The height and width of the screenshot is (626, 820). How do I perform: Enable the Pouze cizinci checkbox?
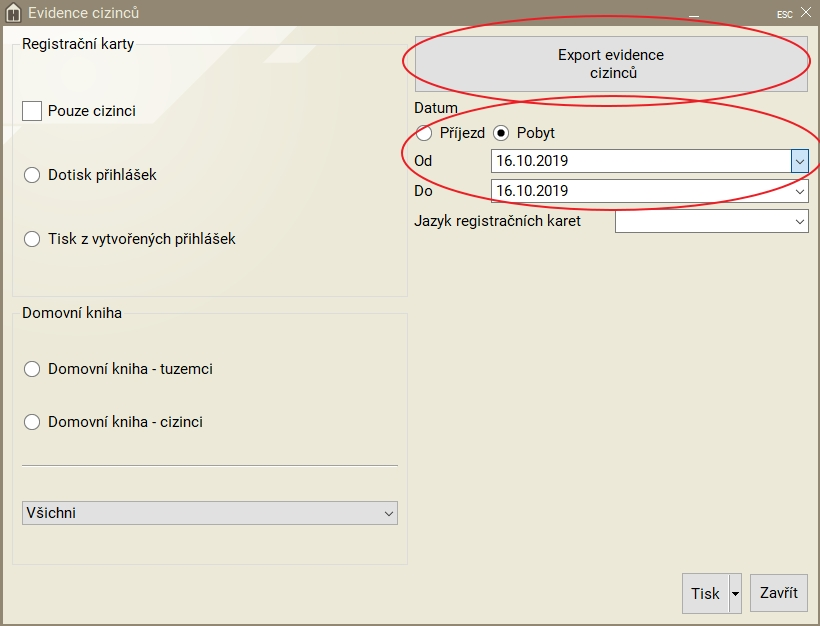point(32,111)
